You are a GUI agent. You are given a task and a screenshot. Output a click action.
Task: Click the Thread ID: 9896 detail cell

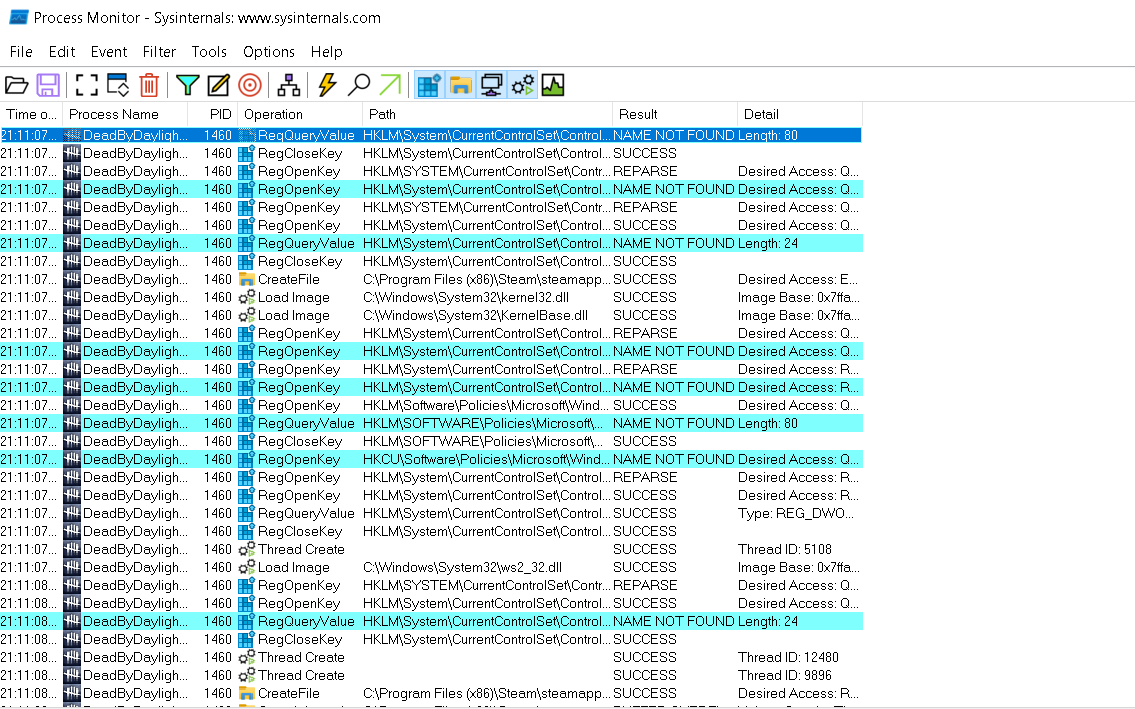(x=785, y=676)
